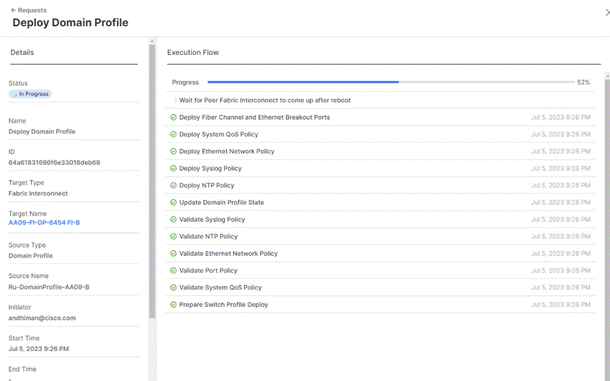
Task: Click In Progress status spinner icon
Action: (15, 94)
